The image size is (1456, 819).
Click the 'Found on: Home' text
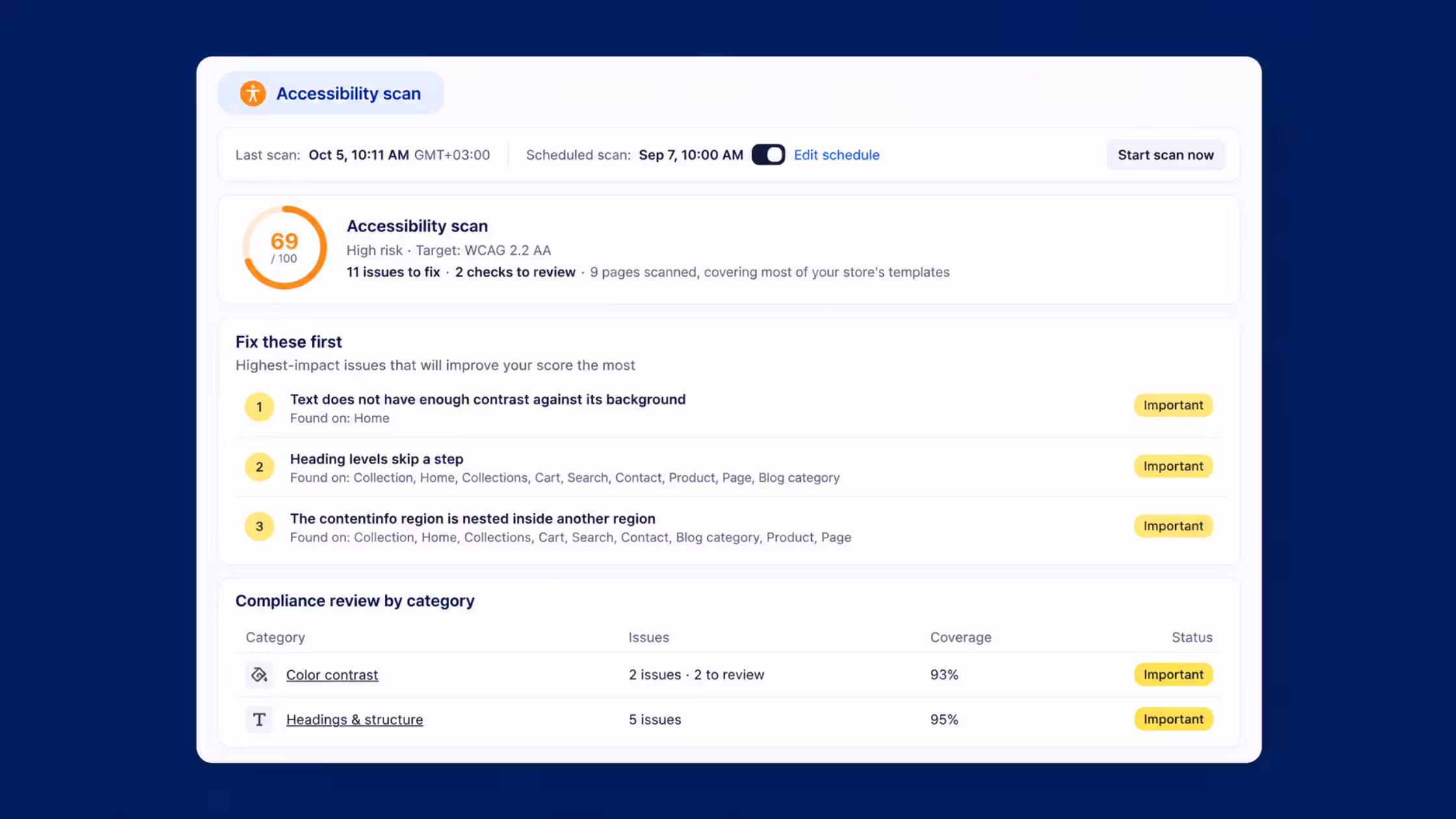339,418
